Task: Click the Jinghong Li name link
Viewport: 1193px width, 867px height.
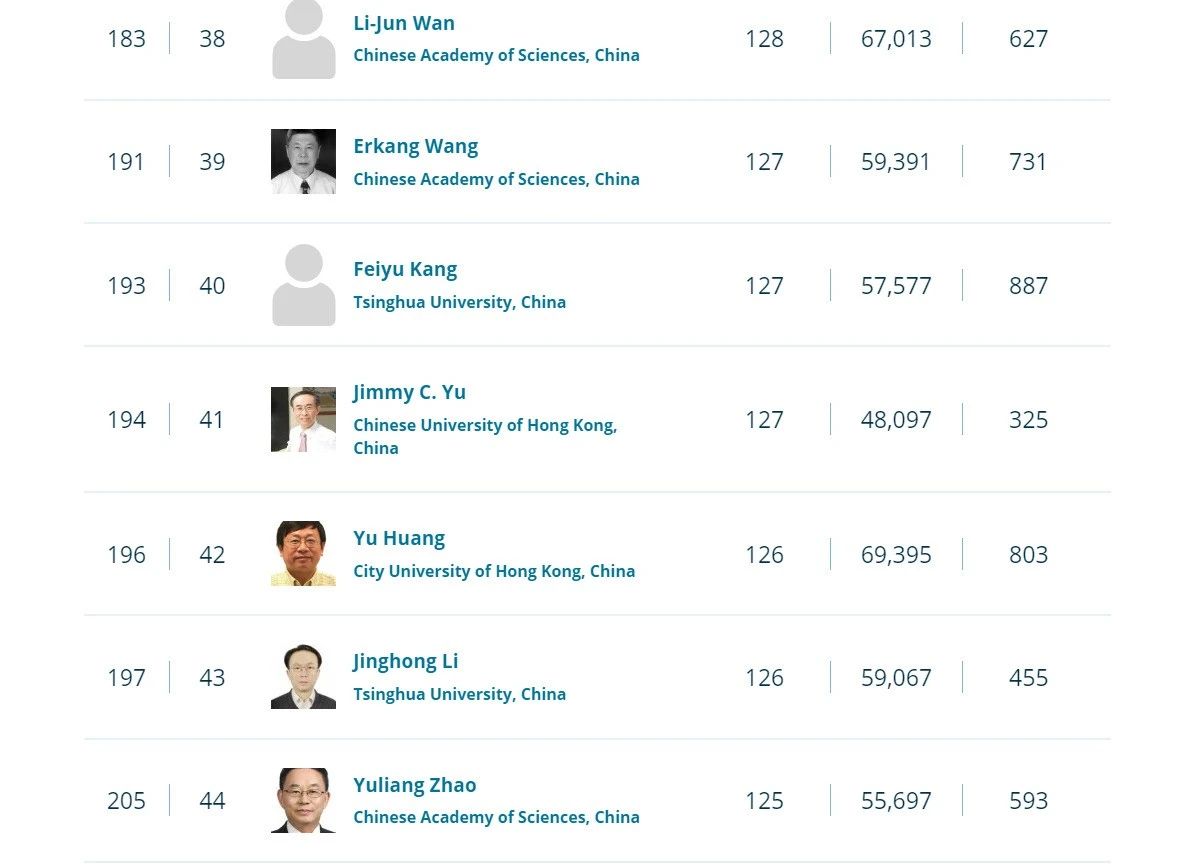Action: (x=406, y=662)
